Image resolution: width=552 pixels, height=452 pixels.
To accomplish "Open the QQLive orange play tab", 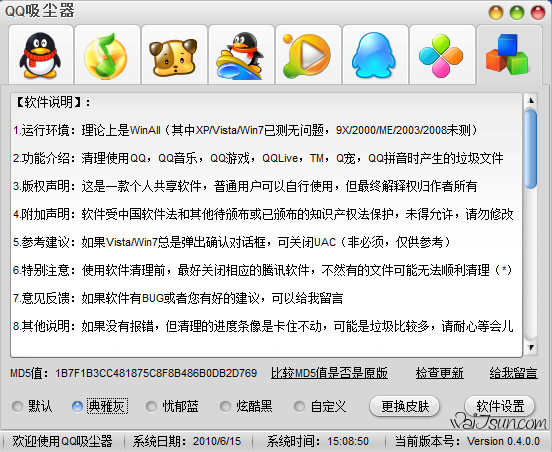I will coord(308,55).
